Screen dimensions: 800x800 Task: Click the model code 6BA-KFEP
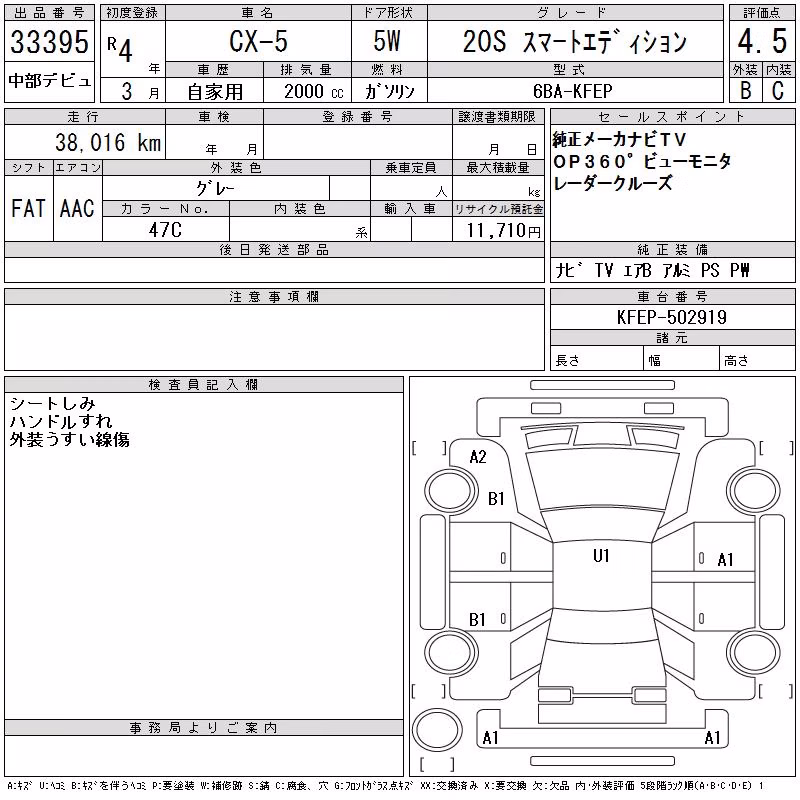(572, 91)
